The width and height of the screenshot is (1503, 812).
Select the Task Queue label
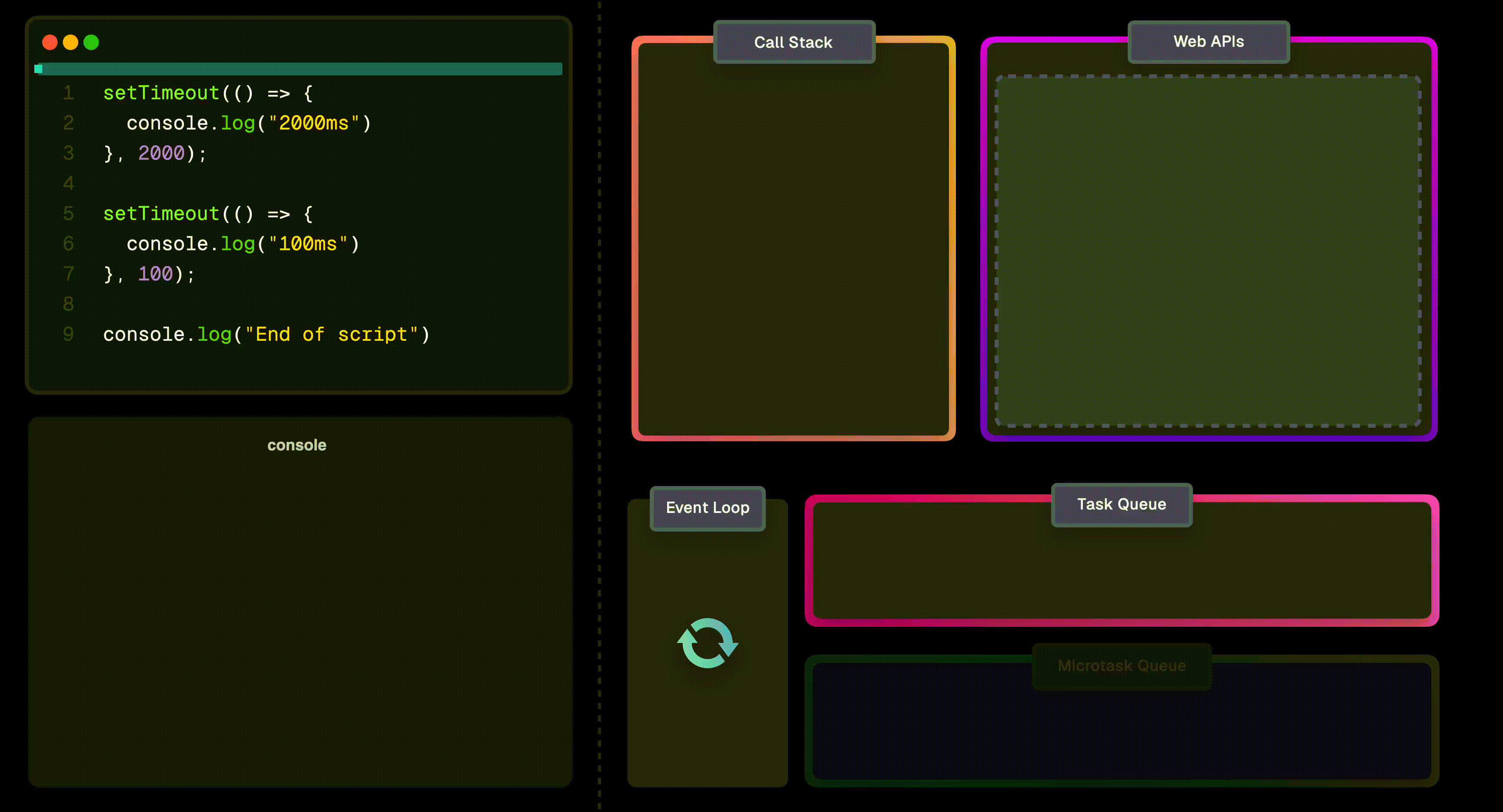[1122, 504]
